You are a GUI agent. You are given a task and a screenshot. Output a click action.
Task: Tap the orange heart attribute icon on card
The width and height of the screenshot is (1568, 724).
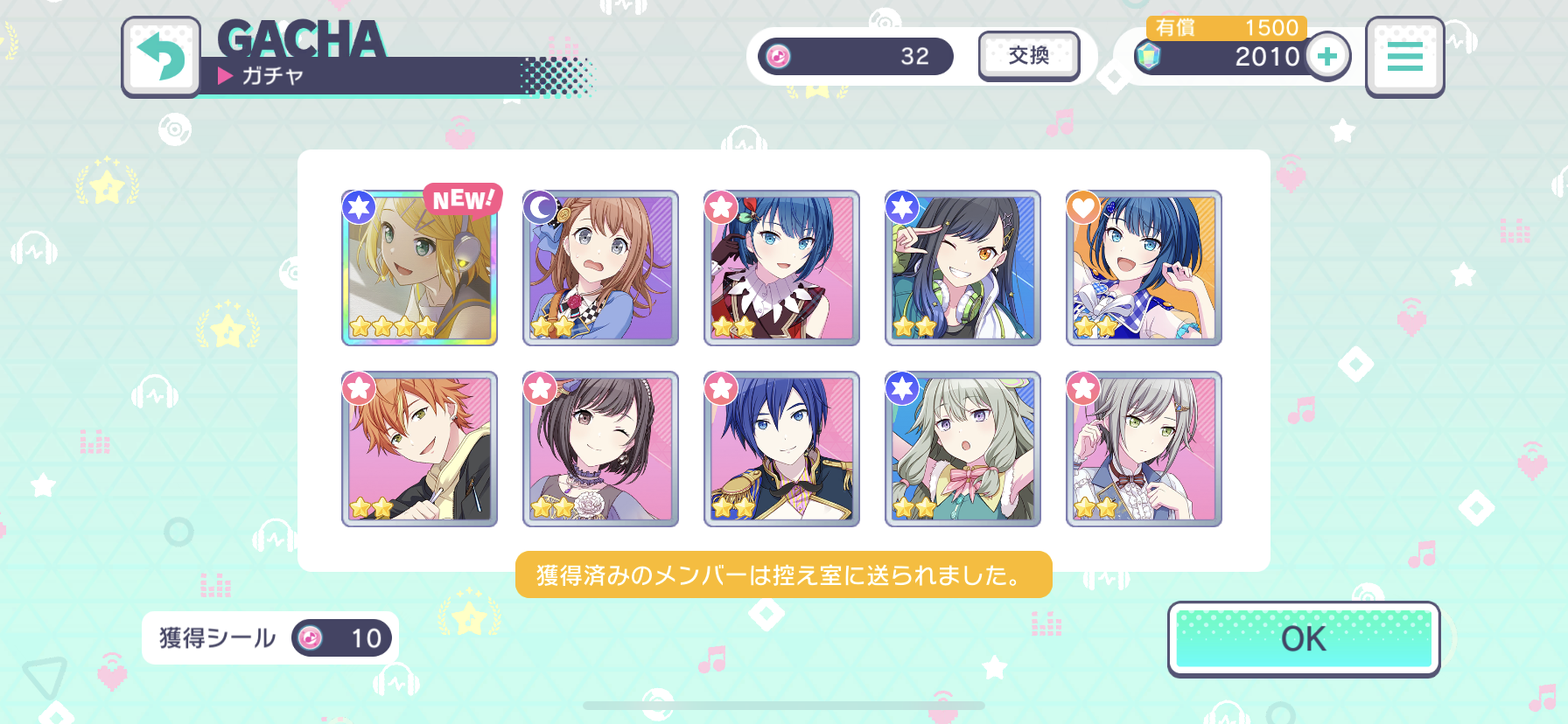click(x=1083, y=208)
